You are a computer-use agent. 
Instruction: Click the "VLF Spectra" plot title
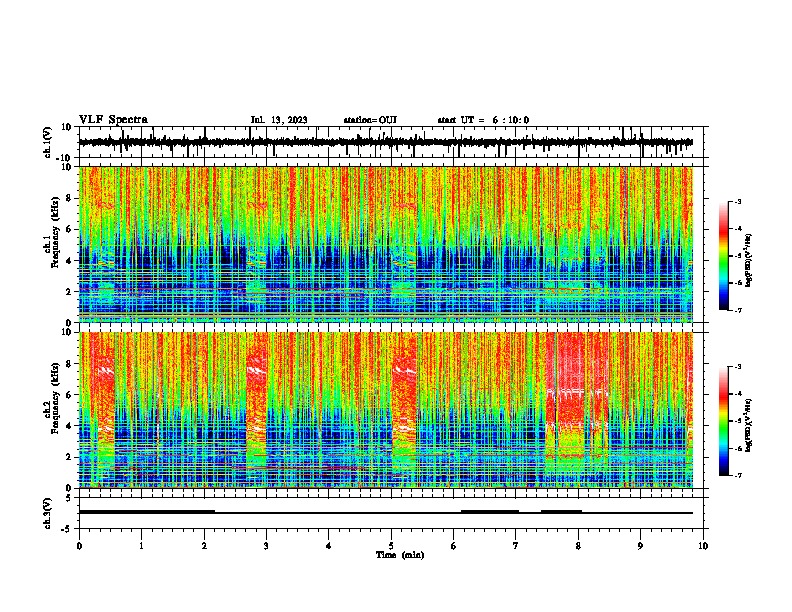pos(113,120)
